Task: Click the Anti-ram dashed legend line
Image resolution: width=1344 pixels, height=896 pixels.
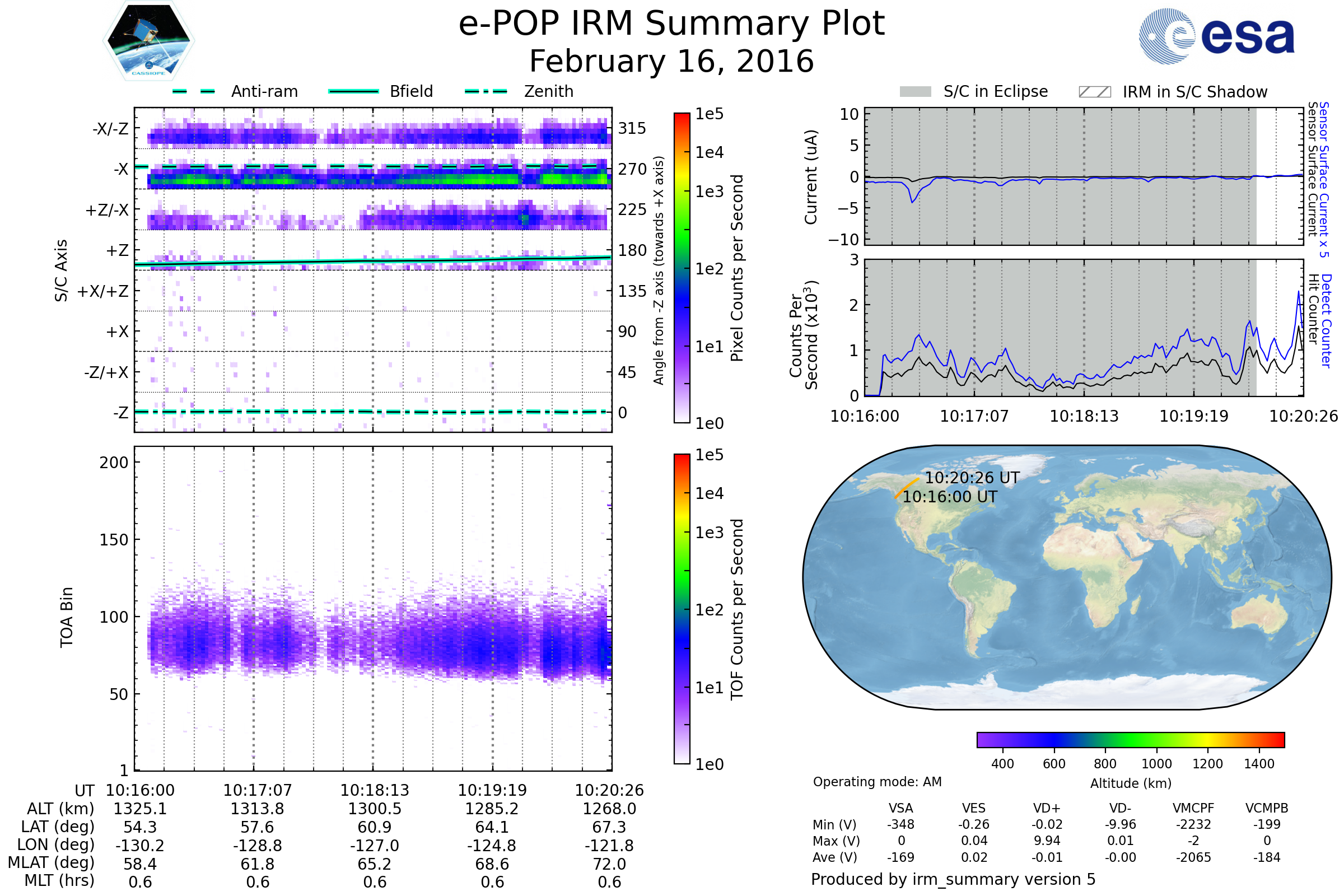Action: pyautogui.click(x=194, y=91)
